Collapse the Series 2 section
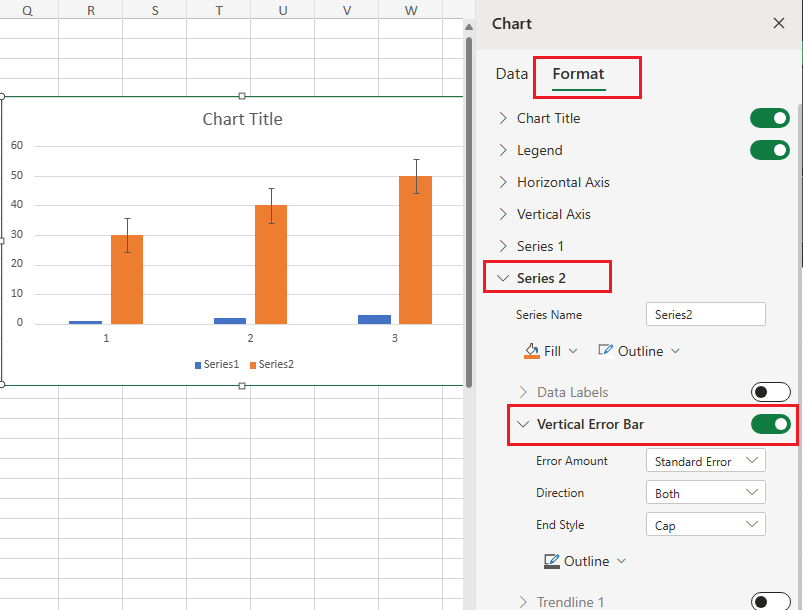 [x=503, y=278]
